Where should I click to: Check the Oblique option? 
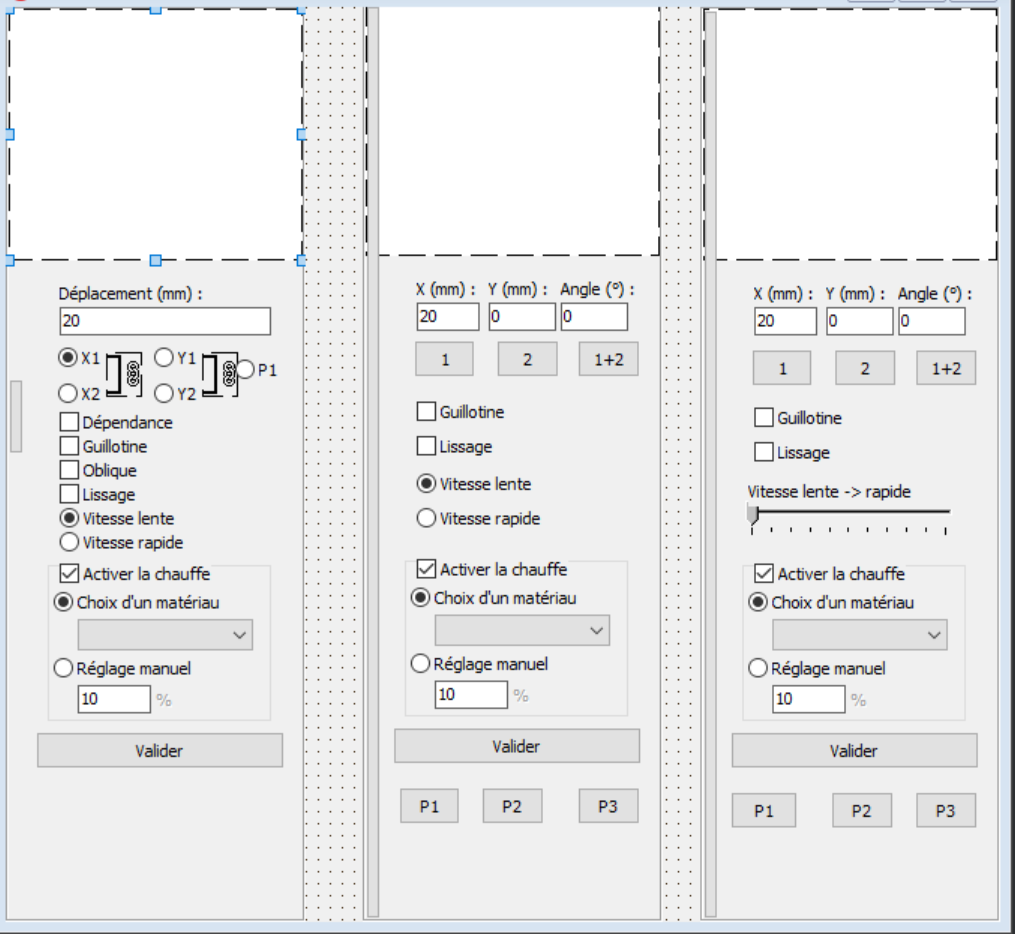coord(69,471)
